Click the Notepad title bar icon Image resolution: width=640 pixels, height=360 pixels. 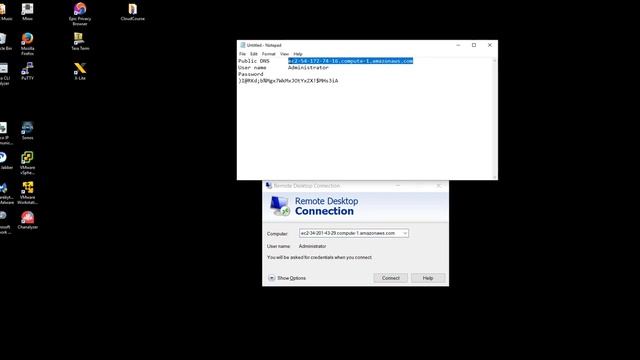[242, 45]
